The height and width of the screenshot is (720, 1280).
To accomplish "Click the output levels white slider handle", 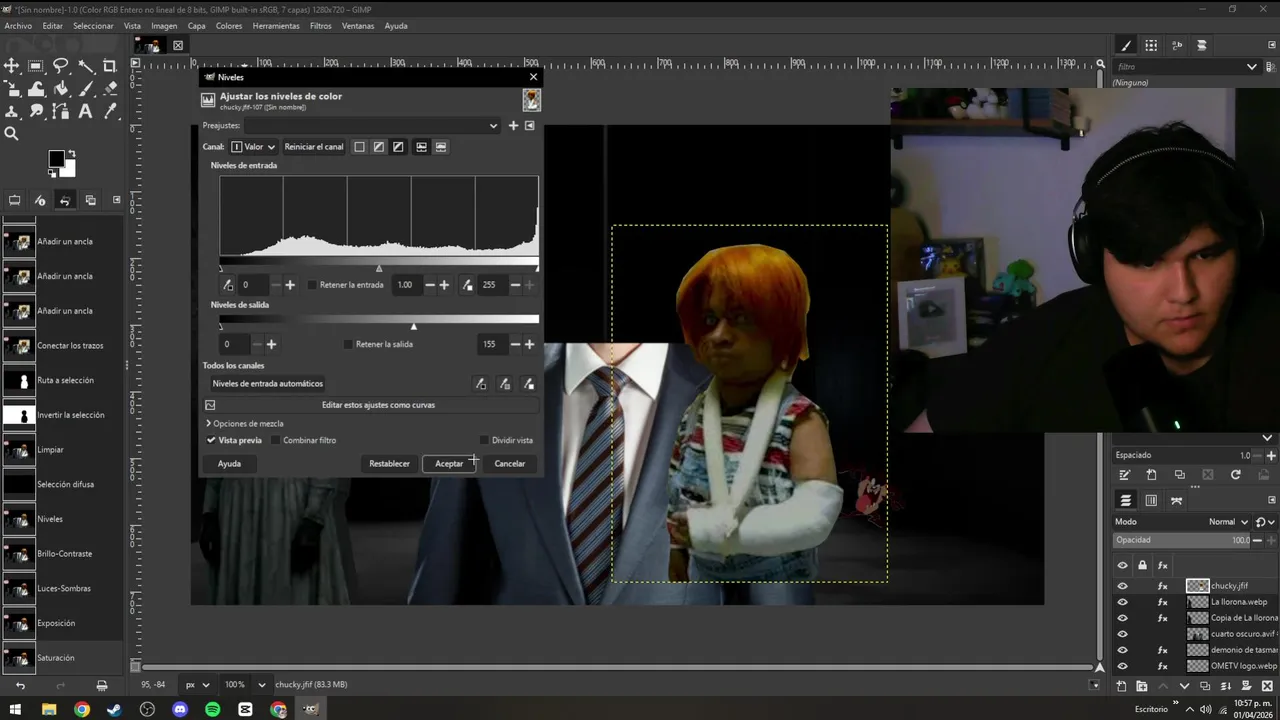I will point(414,326).
